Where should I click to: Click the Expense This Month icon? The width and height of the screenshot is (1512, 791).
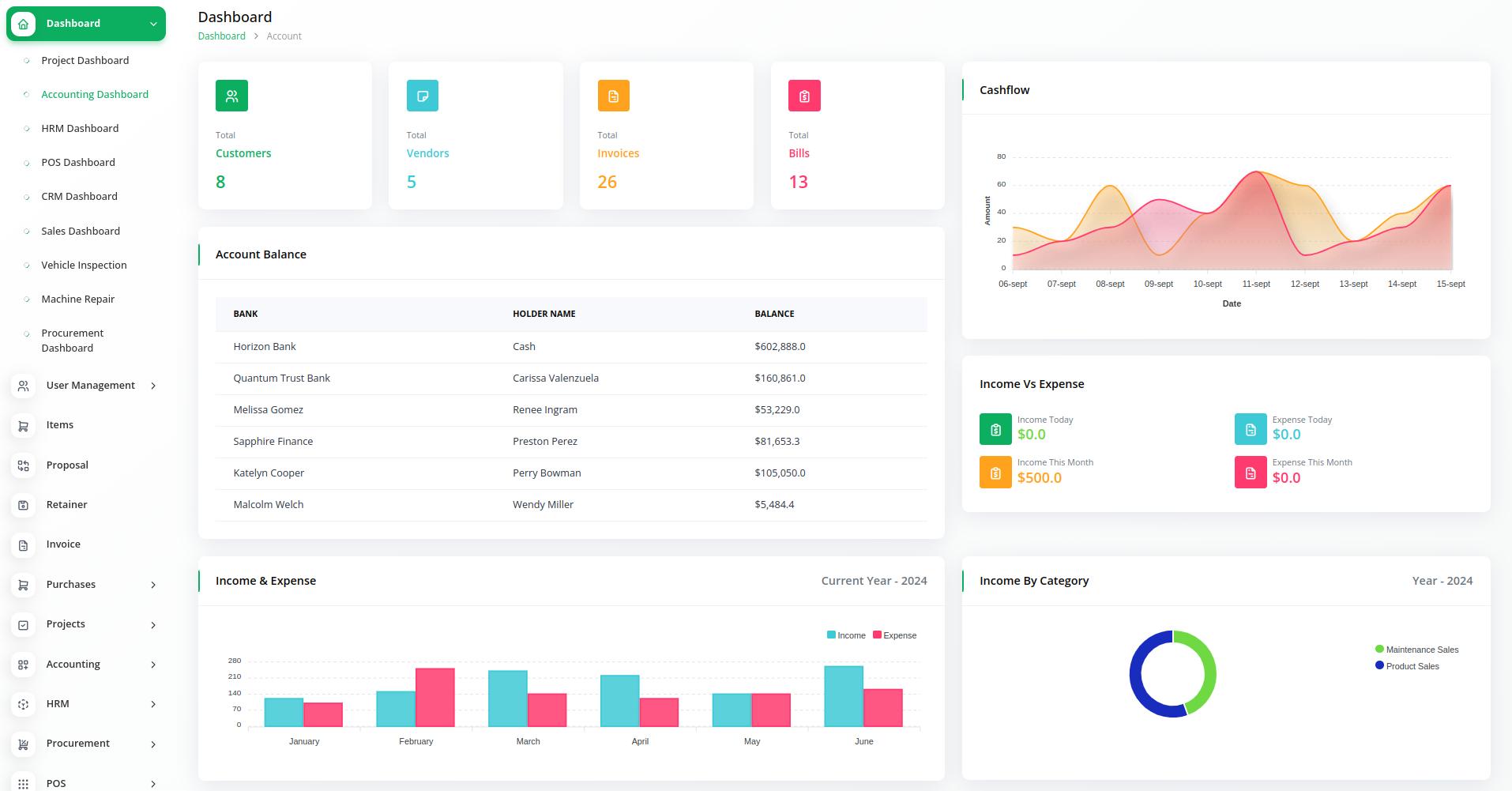pos(1250,473)
